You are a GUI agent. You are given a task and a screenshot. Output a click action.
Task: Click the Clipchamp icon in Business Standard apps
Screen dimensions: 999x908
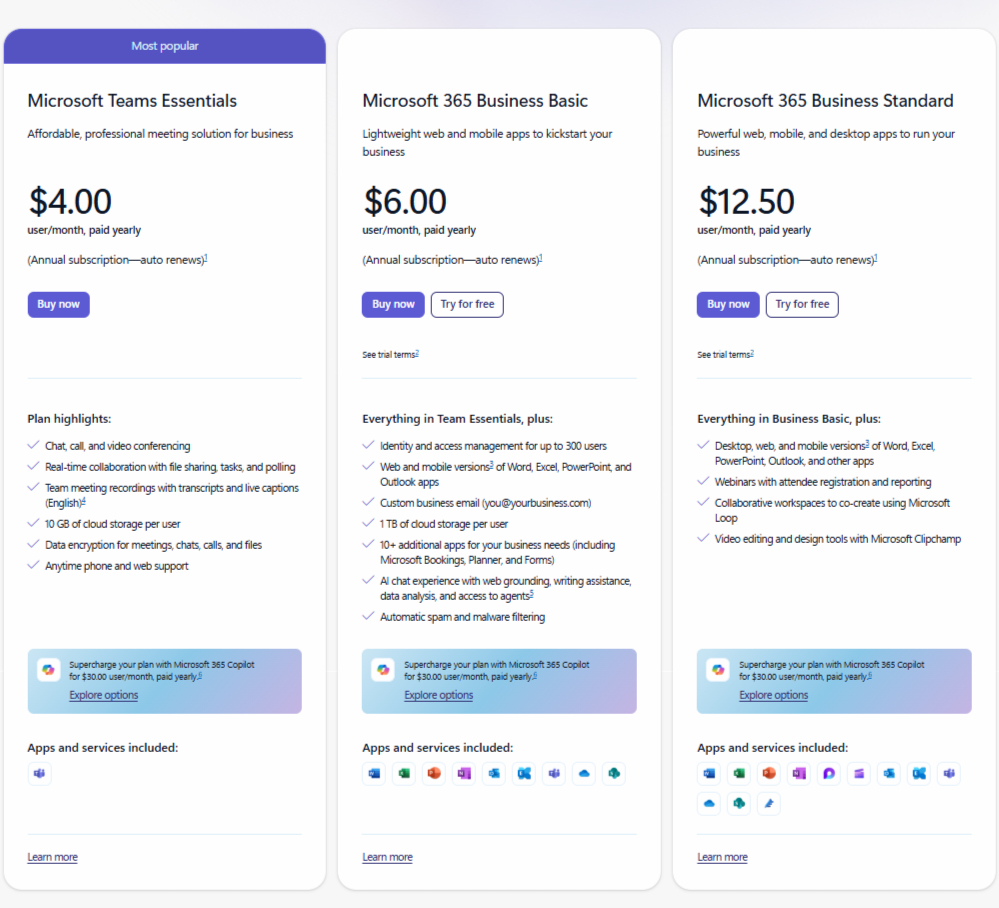859,774
